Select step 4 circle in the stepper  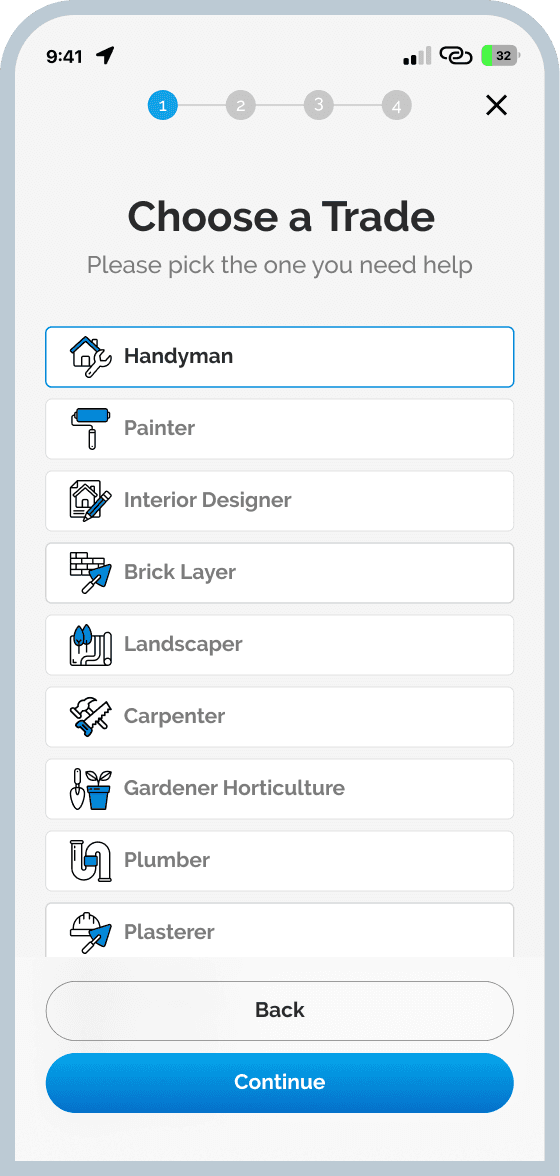tap(397, 106)
